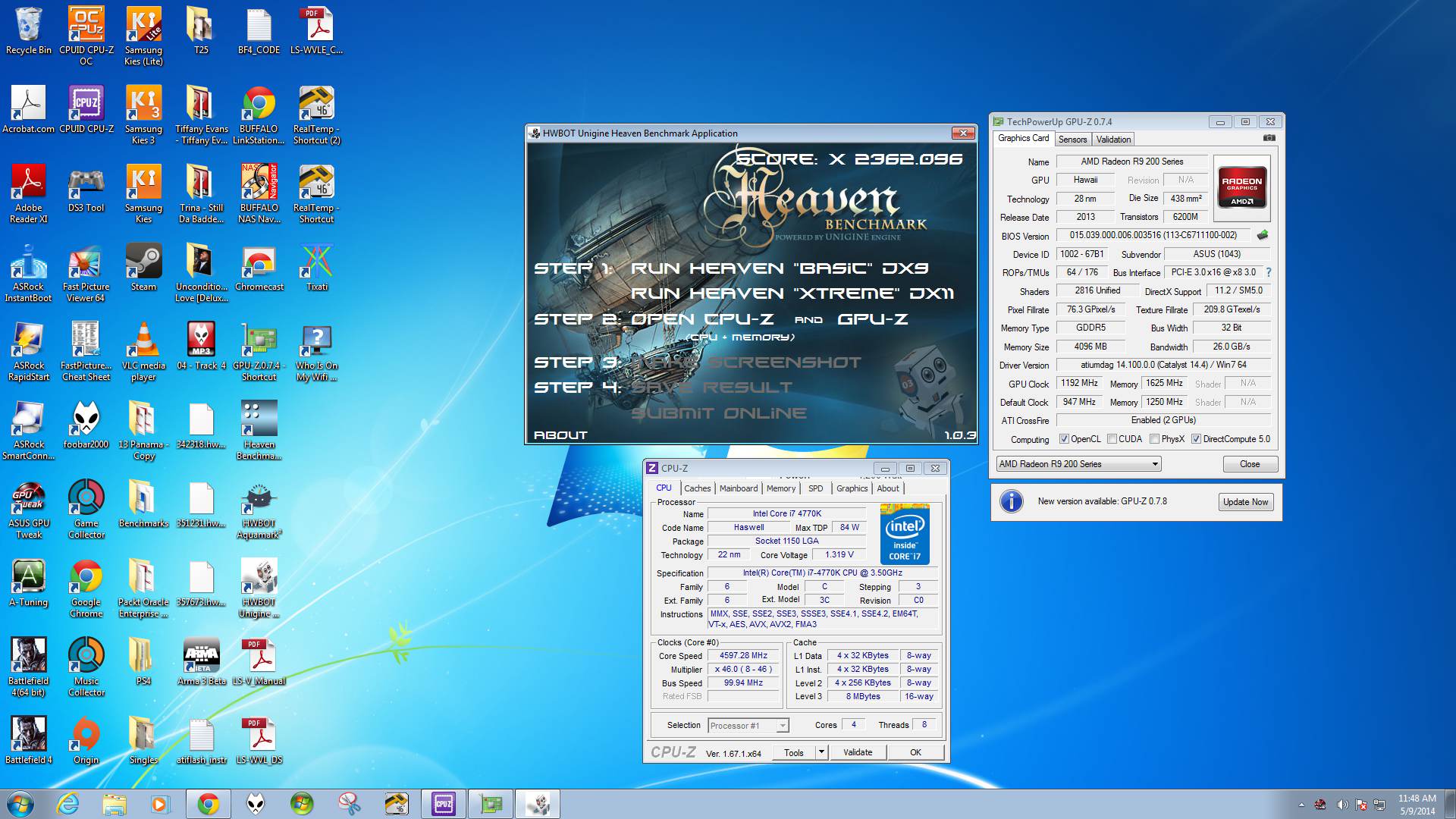
Task: Open the Windows Start button
Action: pos(20,804)
